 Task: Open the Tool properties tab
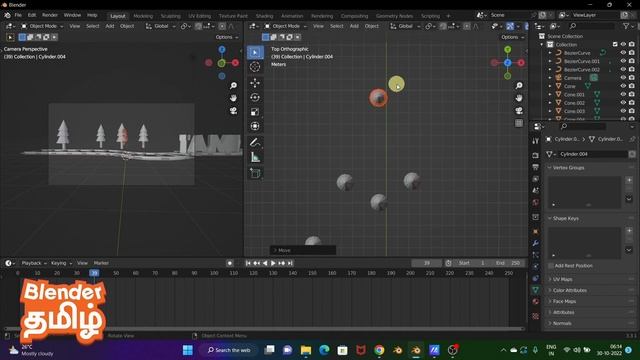pyautogui.click(x=536, y=141)
